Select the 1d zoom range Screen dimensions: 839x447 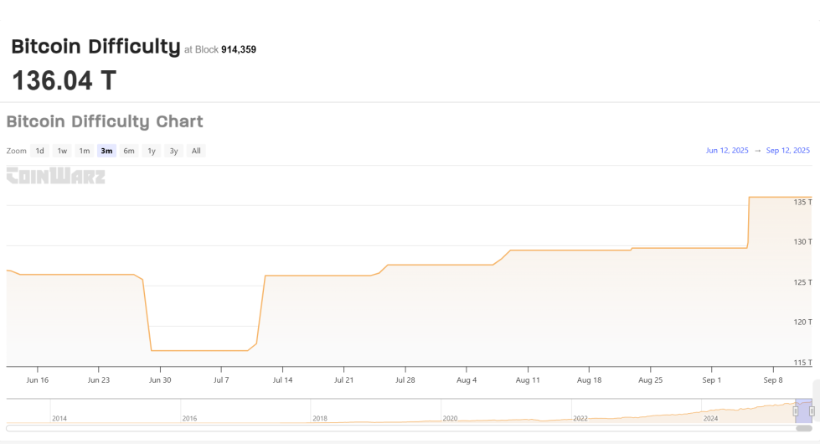(39, 151)
